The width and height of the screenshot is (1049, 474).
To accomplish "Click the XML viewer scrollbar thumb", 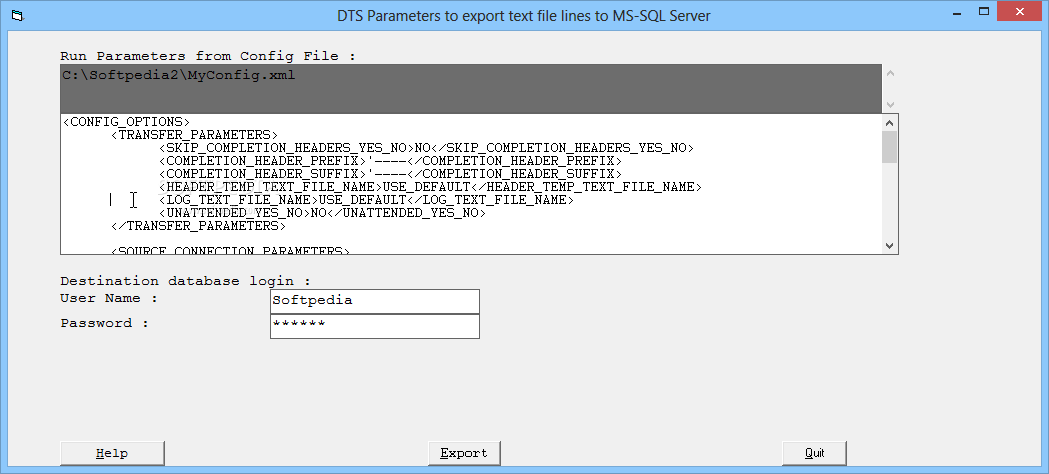I will tap(890, 147).
